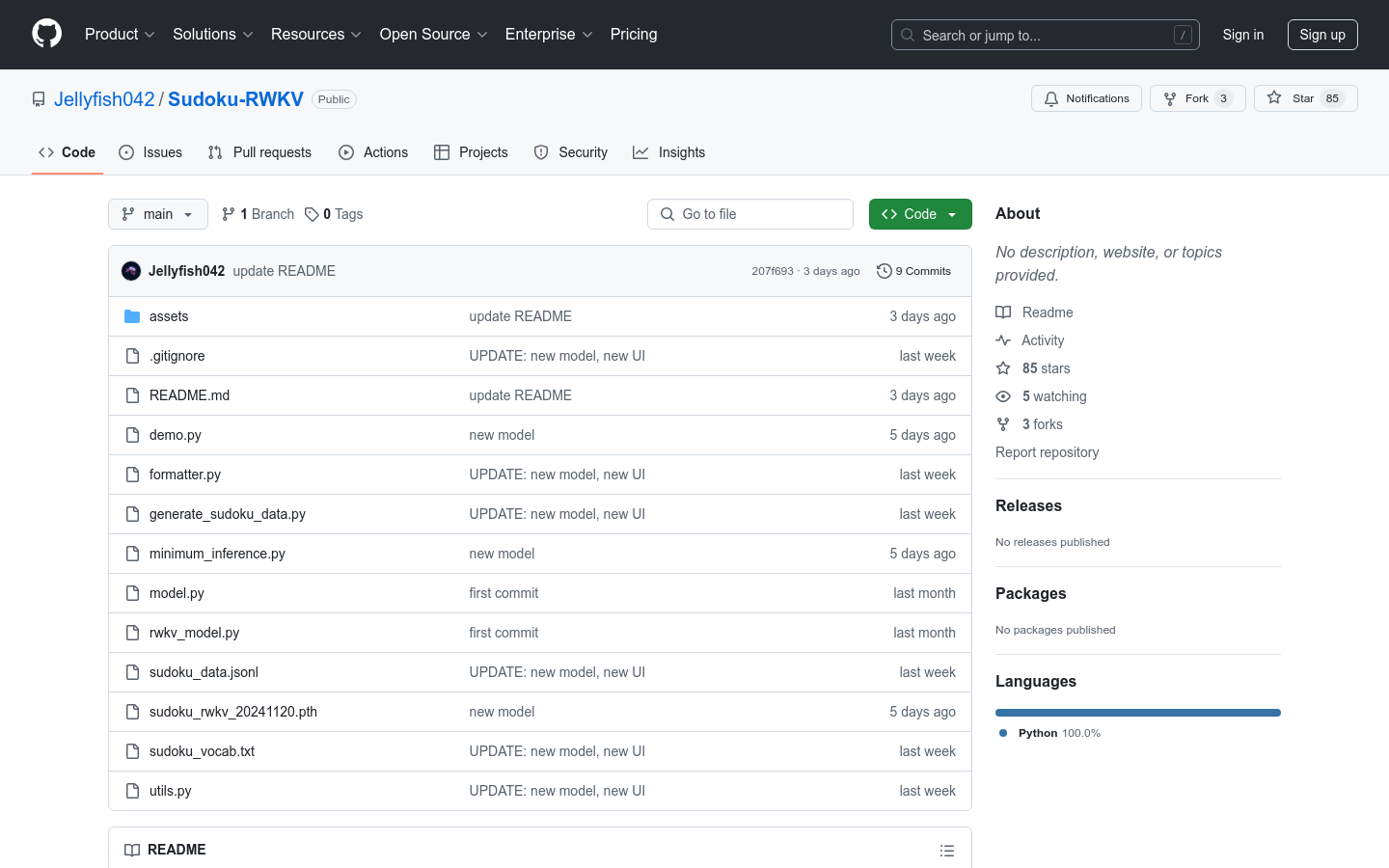Expand the green Code dropdown

(920, 214)
